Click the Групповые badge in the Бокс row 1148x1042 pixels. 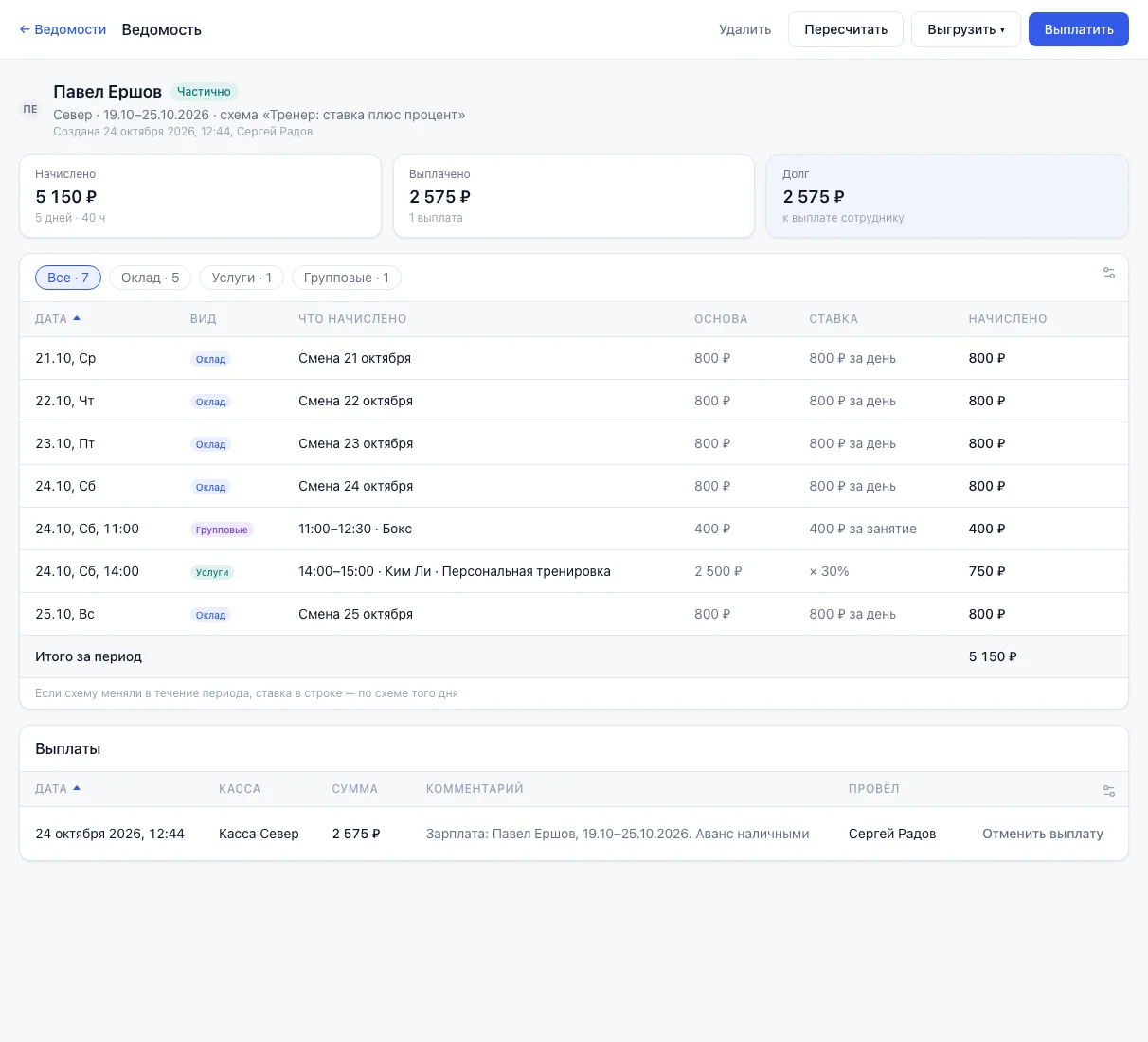pos(222,530)
